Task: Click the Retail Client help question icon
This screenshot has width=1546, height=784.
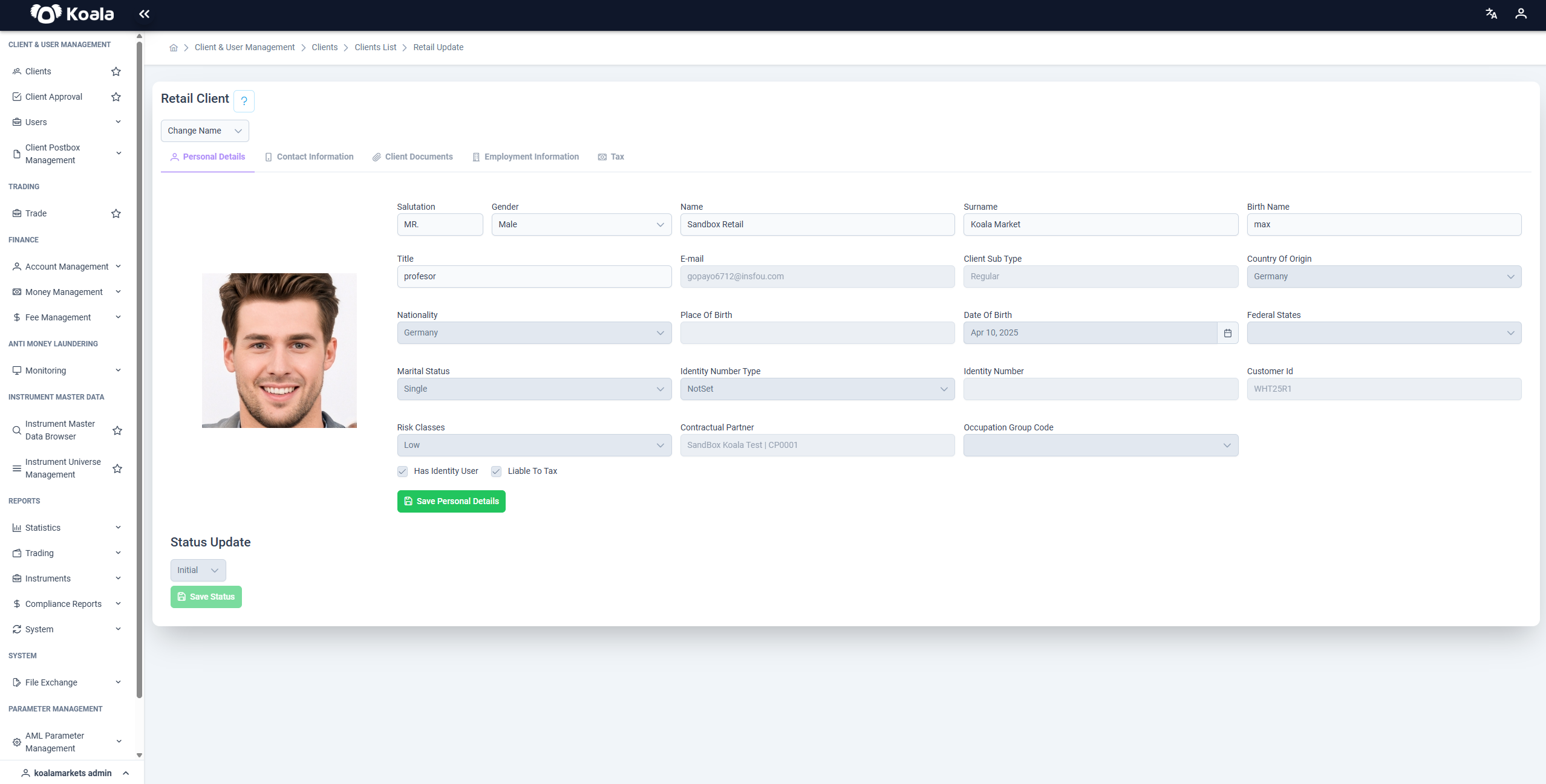Action: [244, 101]
